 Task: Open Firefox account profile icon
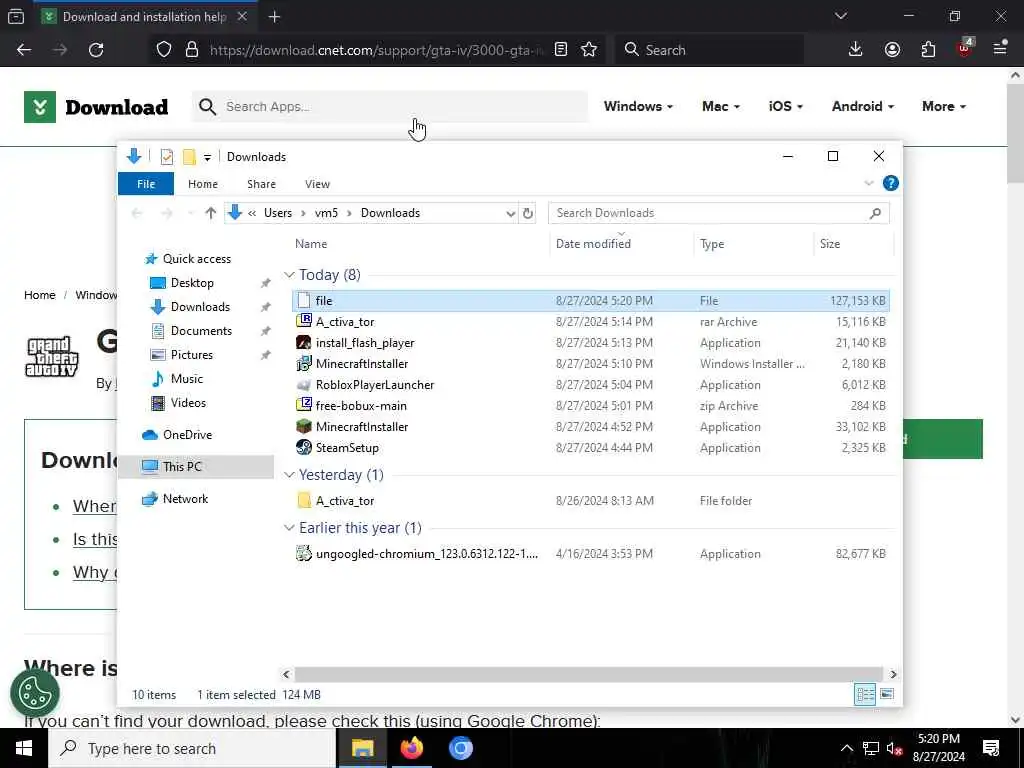(892, 50)
